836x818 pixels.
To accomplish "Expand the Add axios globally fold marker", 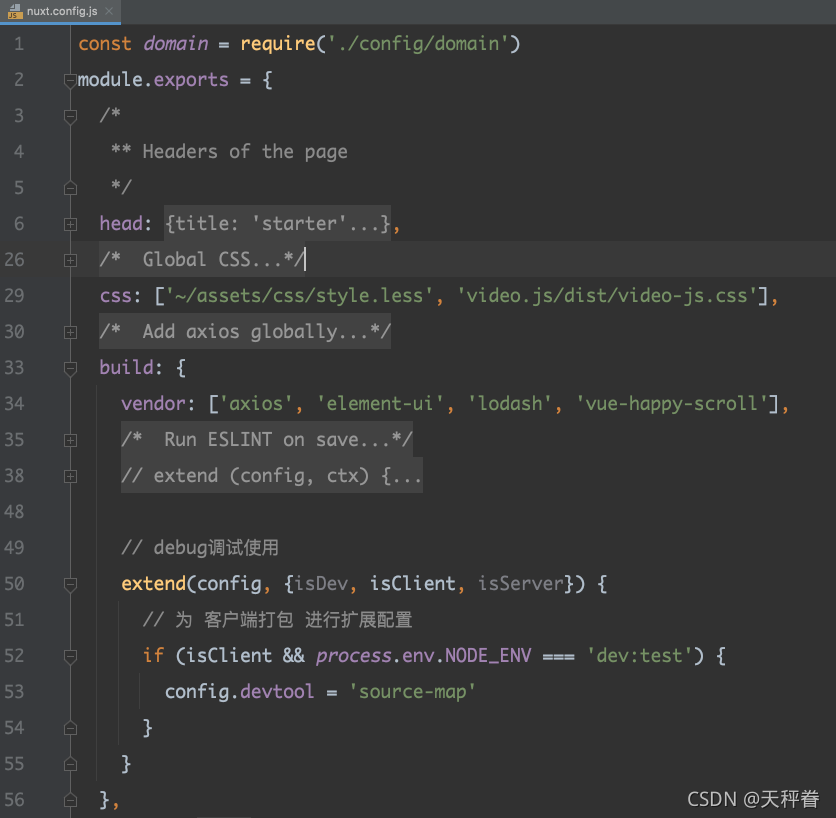I will (70, 331).
